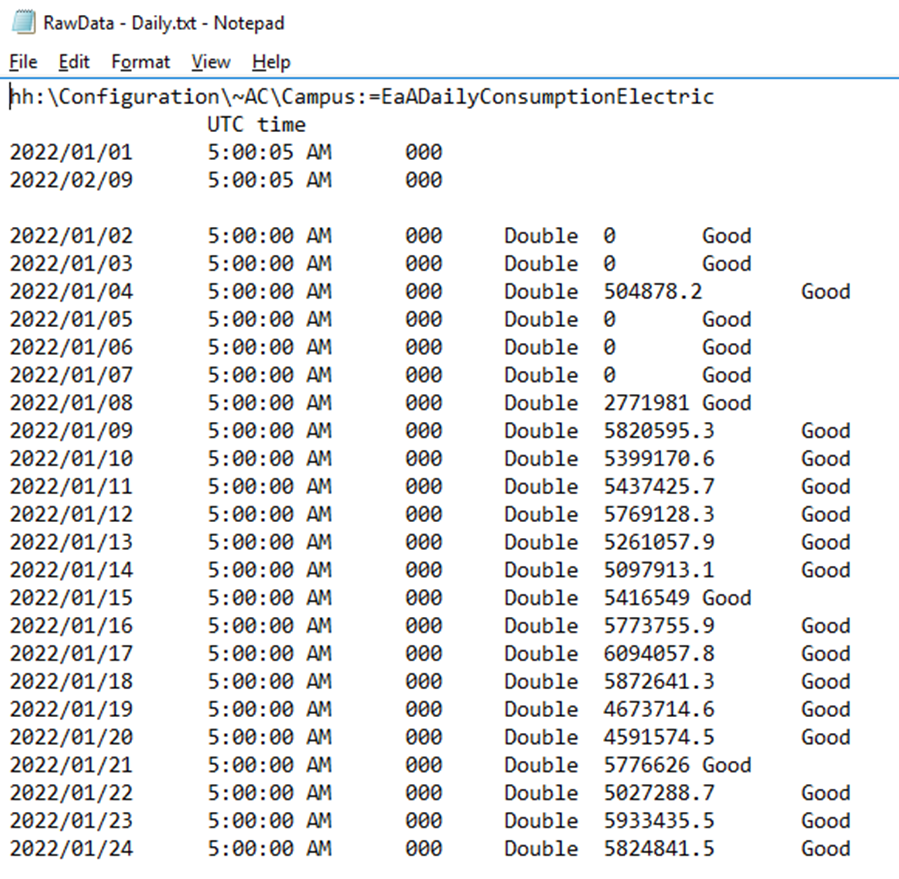Click '000' in the 2022/01/10 row
Screen dimensions: 899x879
coord(424,459)
